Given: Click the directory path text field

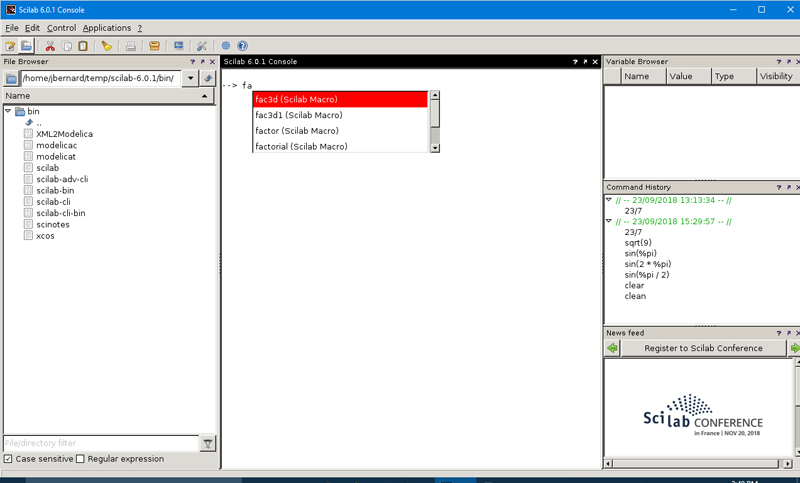Looking at the screenshot, I should [x=101, y=79].
